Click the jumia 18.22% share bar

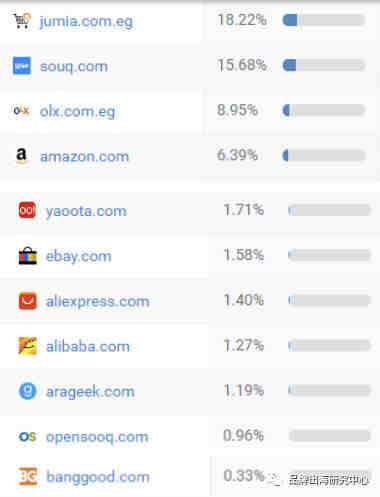(x=324, y=20)
